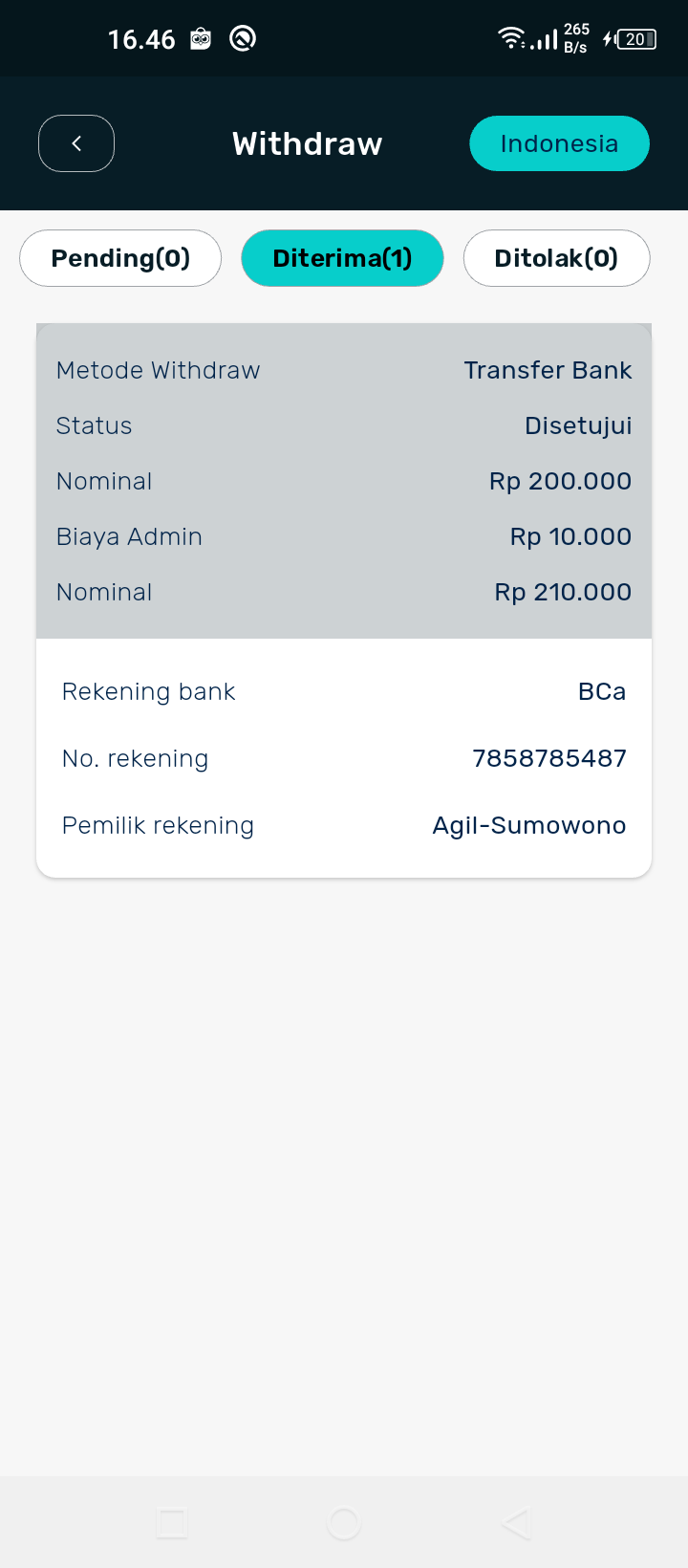Tap the back arrow button

76,143
